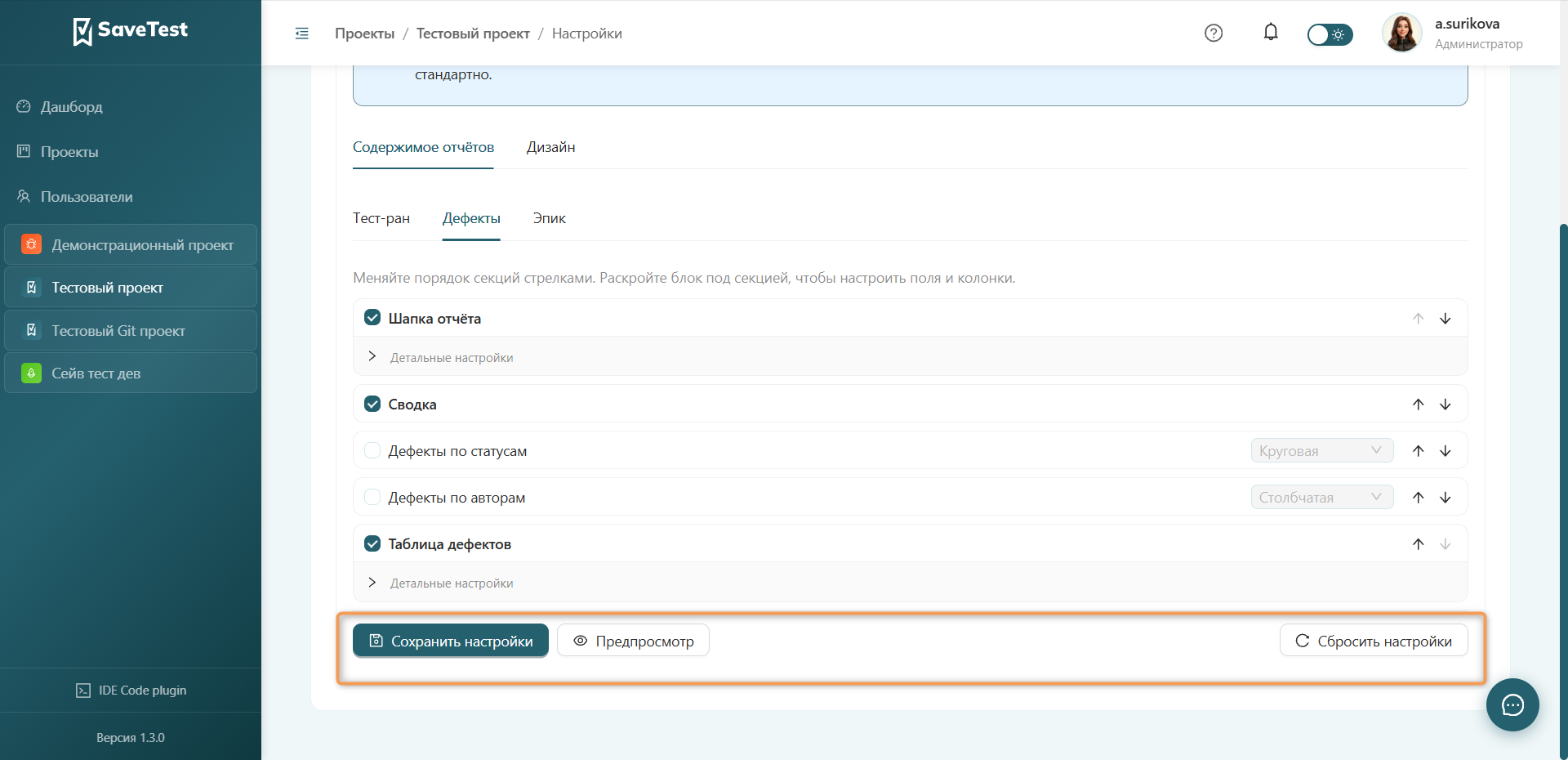This screenshot has width=1568, height=760.
Task: Move Сводка section down with arrow
Action: (1445, 405)
